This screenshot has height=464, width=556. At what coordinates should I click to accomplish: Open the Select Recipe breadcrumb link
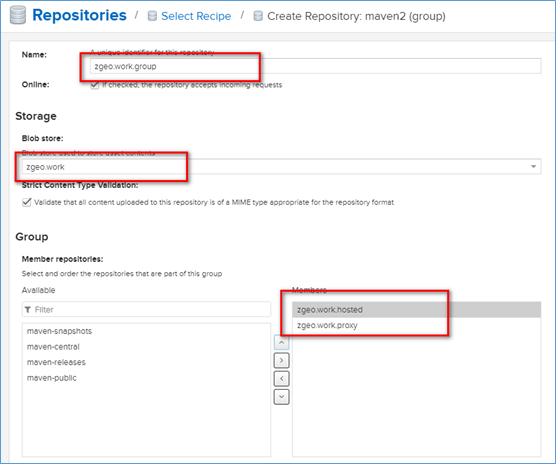click(x=196, y=16)
